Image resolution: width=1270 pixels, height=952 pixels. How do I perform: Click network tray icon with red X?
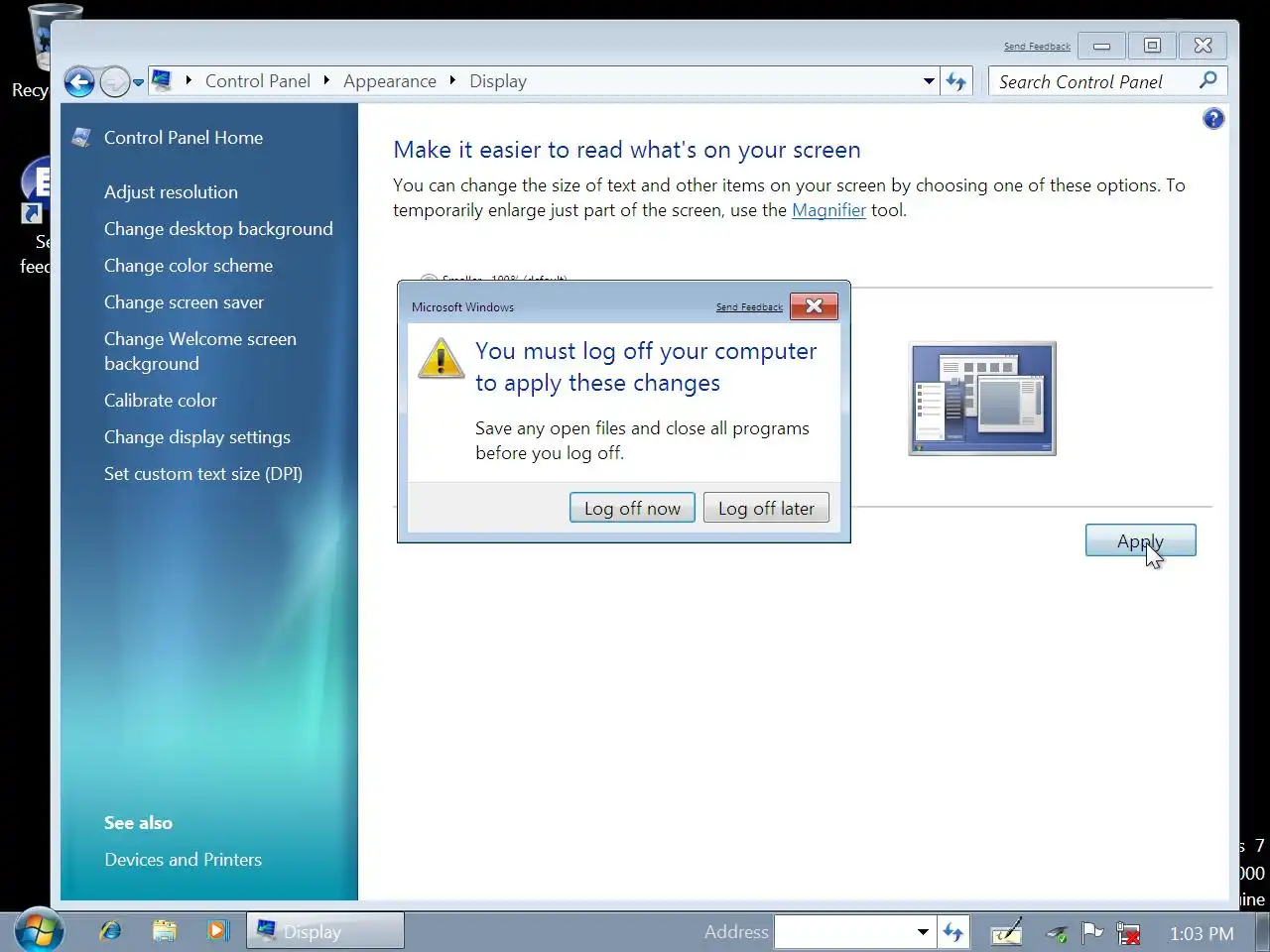click(1127, 933)
